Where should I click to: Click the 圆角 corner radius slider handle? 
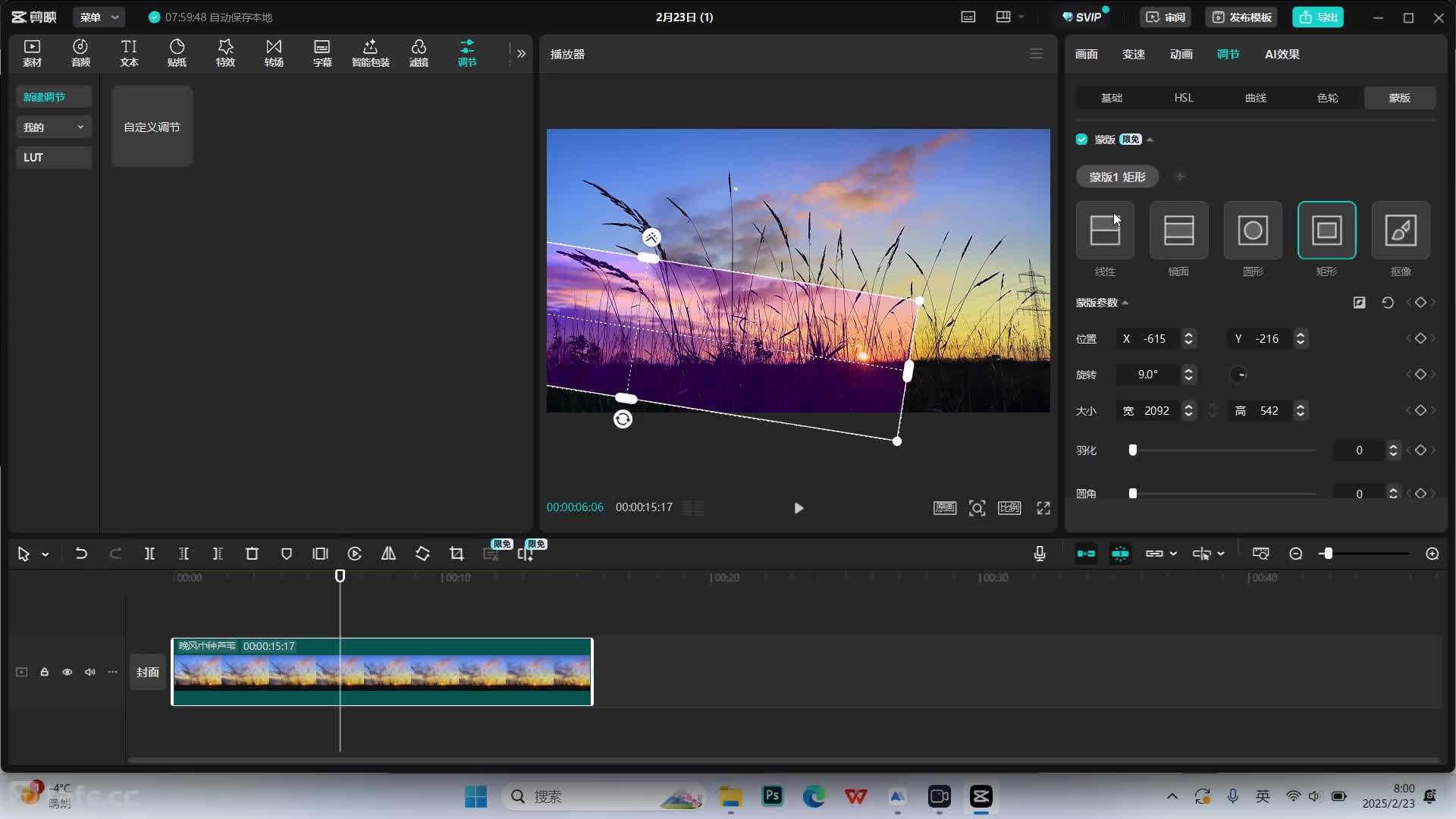click(x=1133, y=493)
